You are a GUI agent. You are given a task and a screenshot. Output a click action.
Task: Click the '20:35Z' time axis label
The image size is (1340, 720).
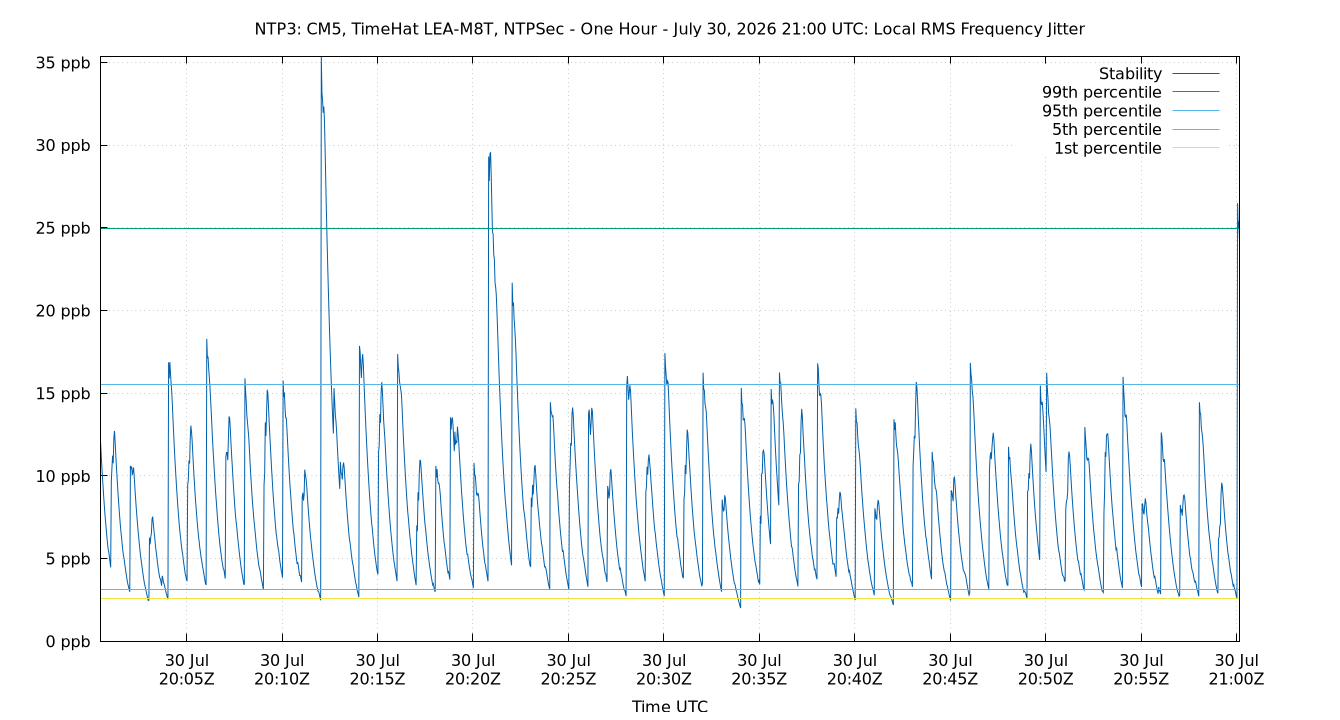click(x=759, y=678)
